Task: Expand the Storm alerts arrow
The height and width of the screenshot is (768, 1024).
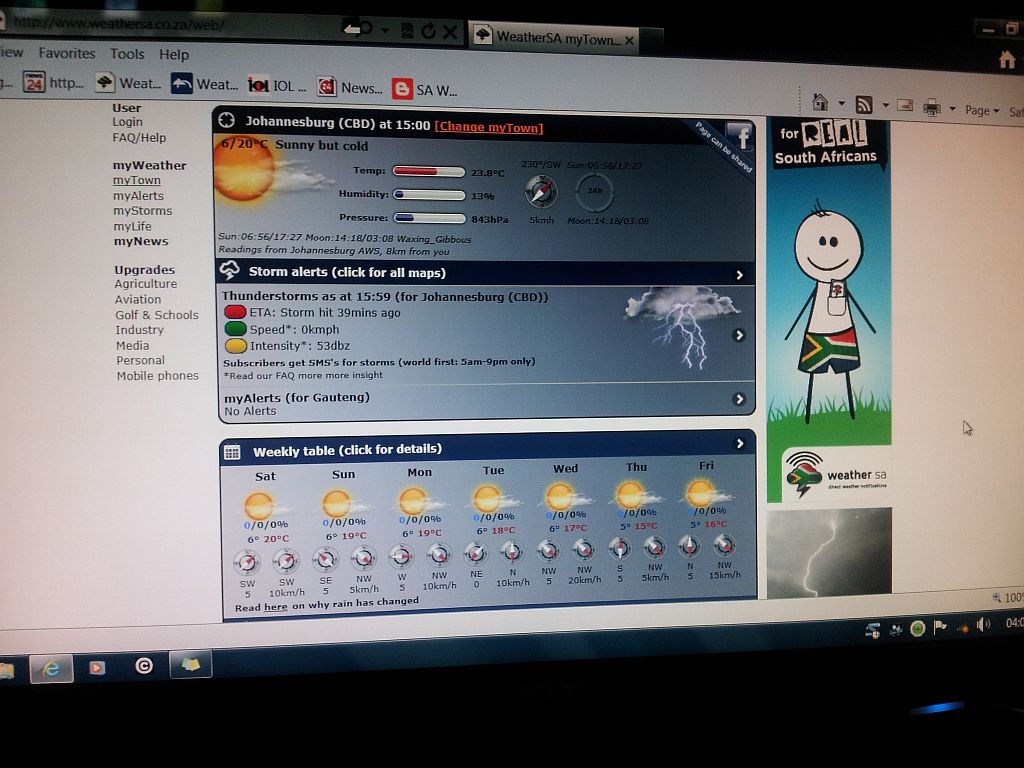Action: coord(739,275)
